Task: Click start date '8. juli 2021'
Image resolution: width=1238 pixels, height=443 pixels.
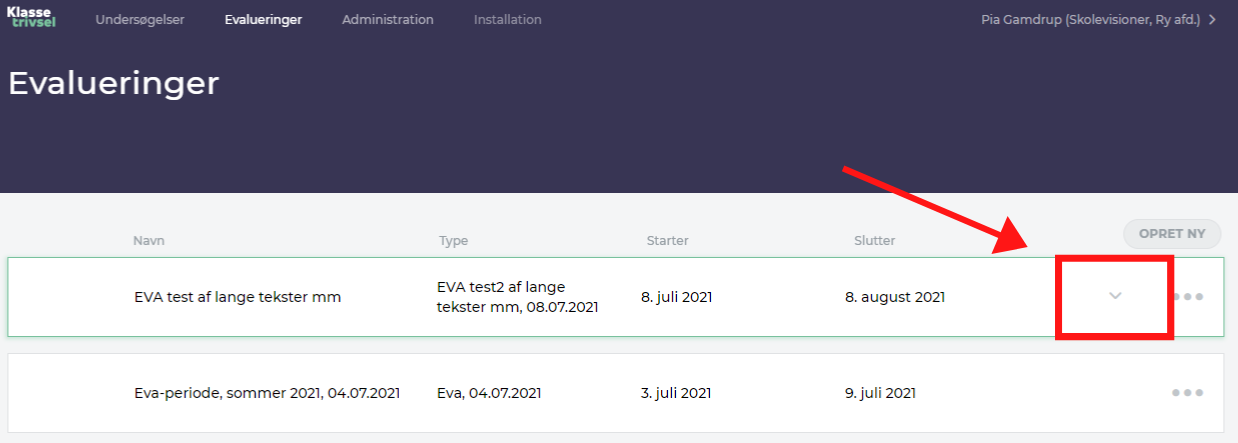Action: click(x=676, y=297)
